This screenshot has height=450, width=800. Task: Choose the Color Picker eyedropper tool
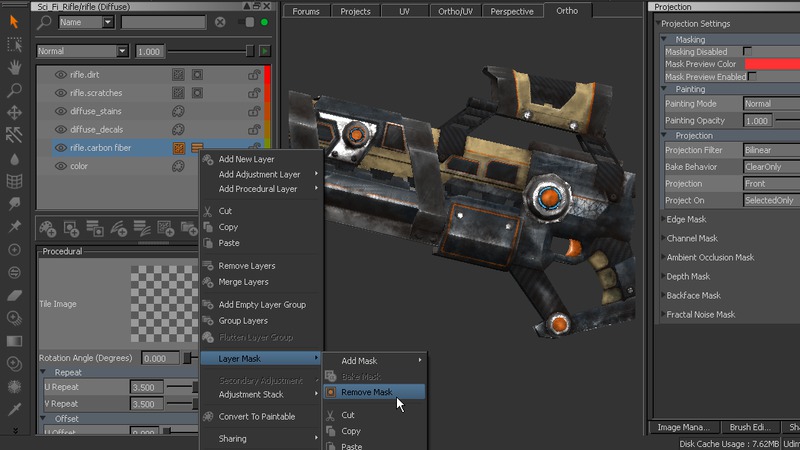(14, 409)
